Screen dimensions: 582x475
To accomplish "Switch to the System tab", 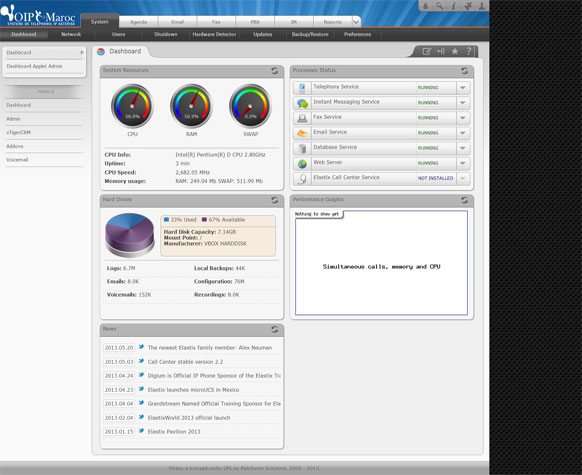I will (x=100, y=22).
